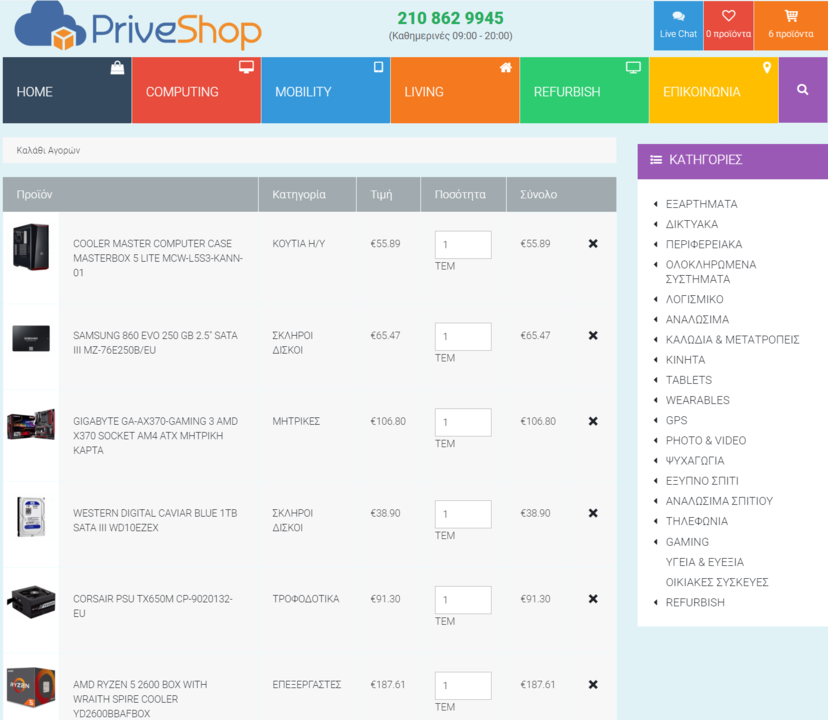Open the GPS category link
The width and height of the screenshot is (828, 720).
pos(676,420)
